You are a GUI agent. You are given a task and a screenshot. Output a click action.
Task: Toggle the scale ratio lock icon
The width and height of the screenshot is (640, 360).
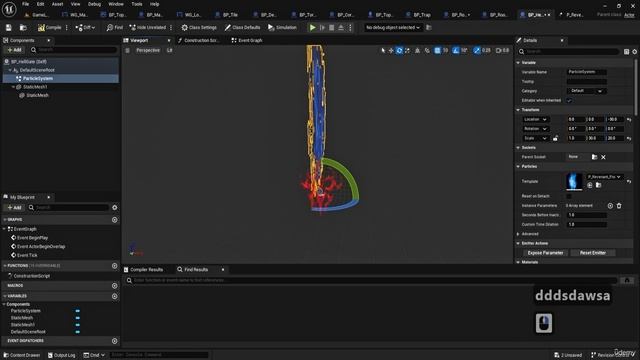coord(555,138)
